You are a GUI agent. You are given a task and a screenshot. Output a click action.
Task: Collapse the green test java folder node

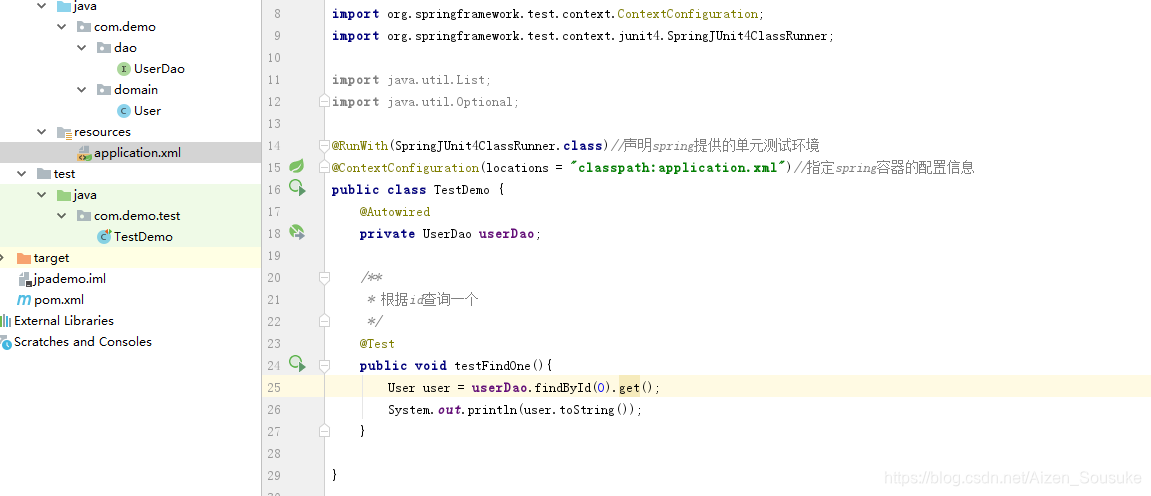tap(42, 195)
